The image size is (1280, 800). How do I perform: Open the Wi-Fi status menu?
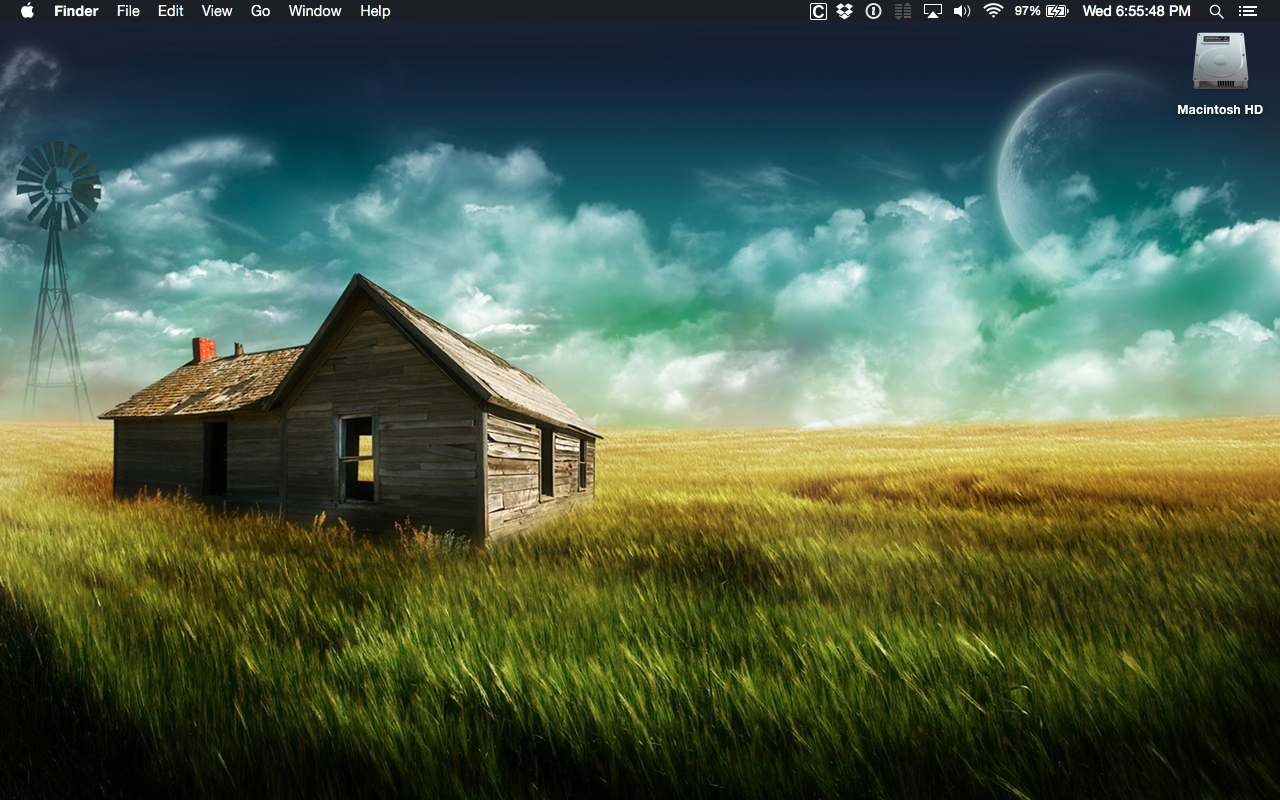993,11
